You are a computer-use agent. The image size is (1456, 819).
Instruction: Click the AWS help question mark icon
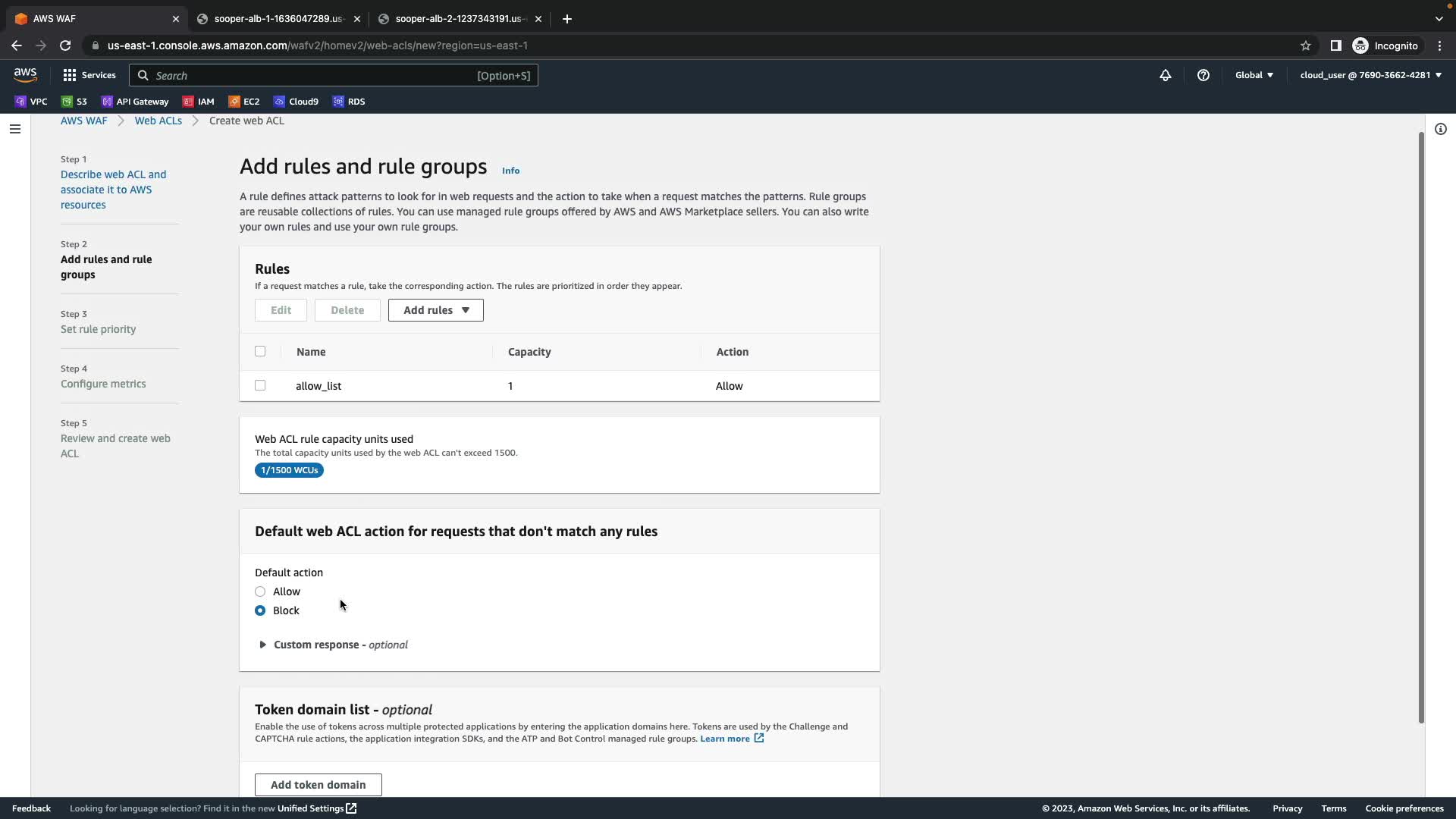tap(1203, 75)
